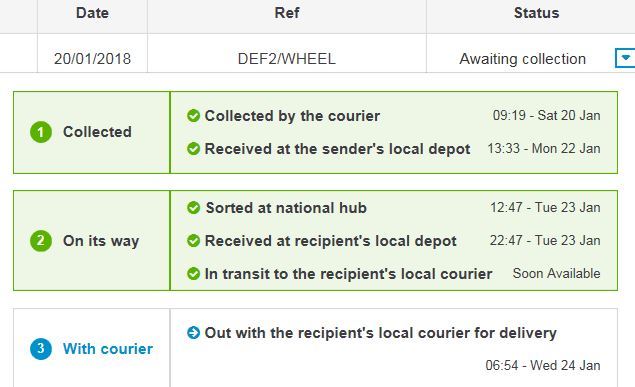Click the green step 2 circle icon
The width and height of the screenshot is (635, 387).
coord(41,241)
